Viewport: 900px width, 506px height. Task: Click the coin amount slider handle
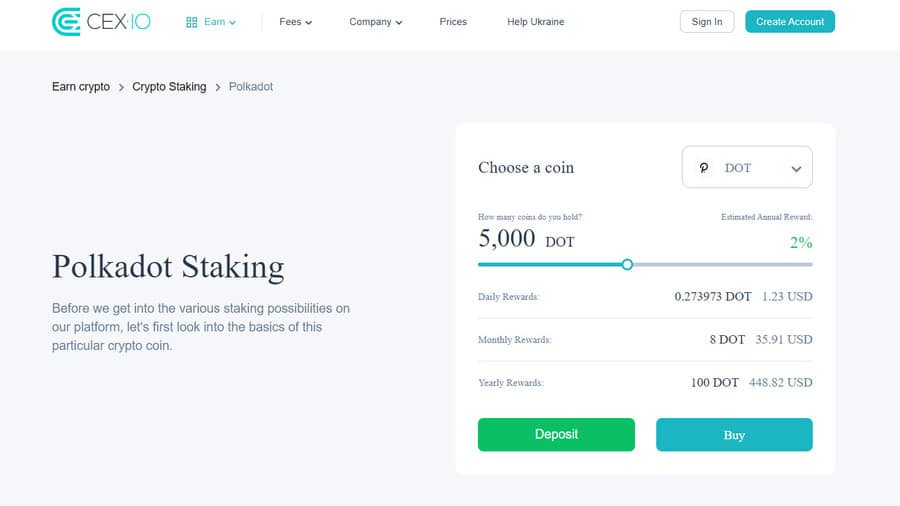(627, 264)
